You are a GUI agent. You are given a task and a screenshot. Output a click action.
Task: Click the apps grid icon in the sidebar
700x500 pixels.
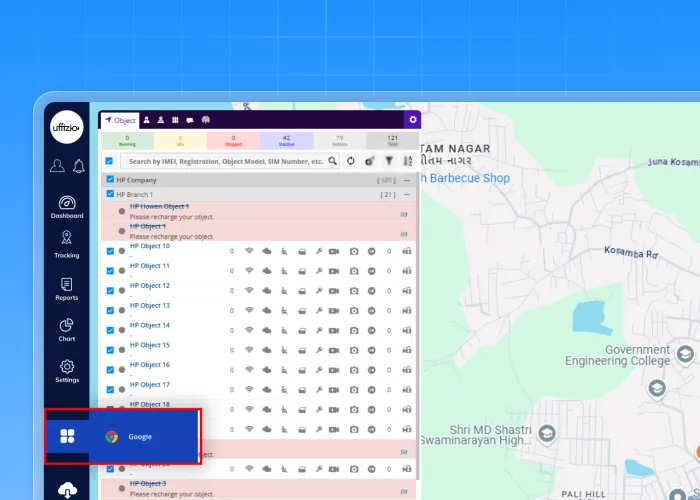click(x=67, y=436)
